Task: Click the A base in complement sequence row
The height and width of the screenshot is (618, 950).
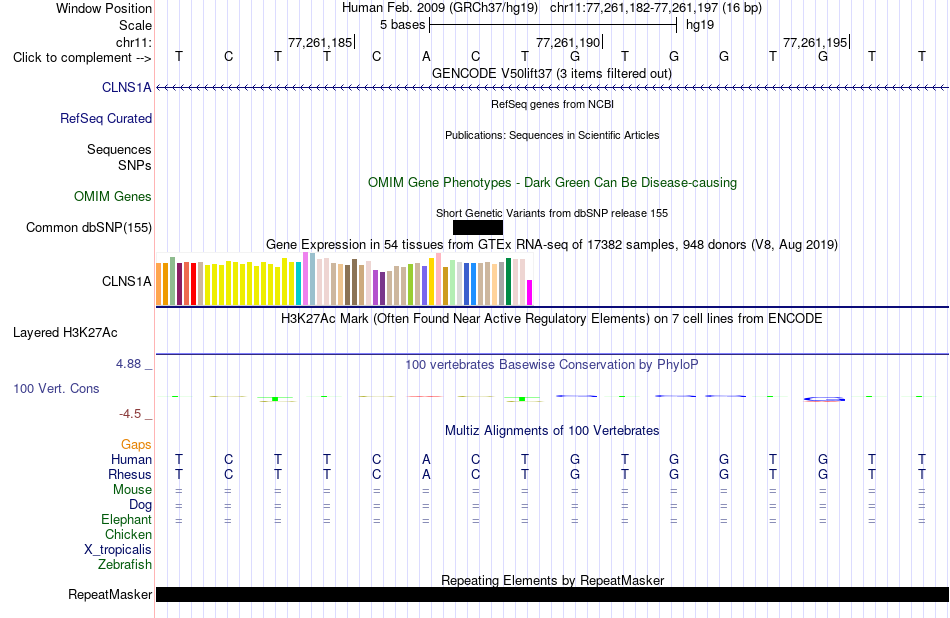Action: pyautogui.click(x=426, y=57)
